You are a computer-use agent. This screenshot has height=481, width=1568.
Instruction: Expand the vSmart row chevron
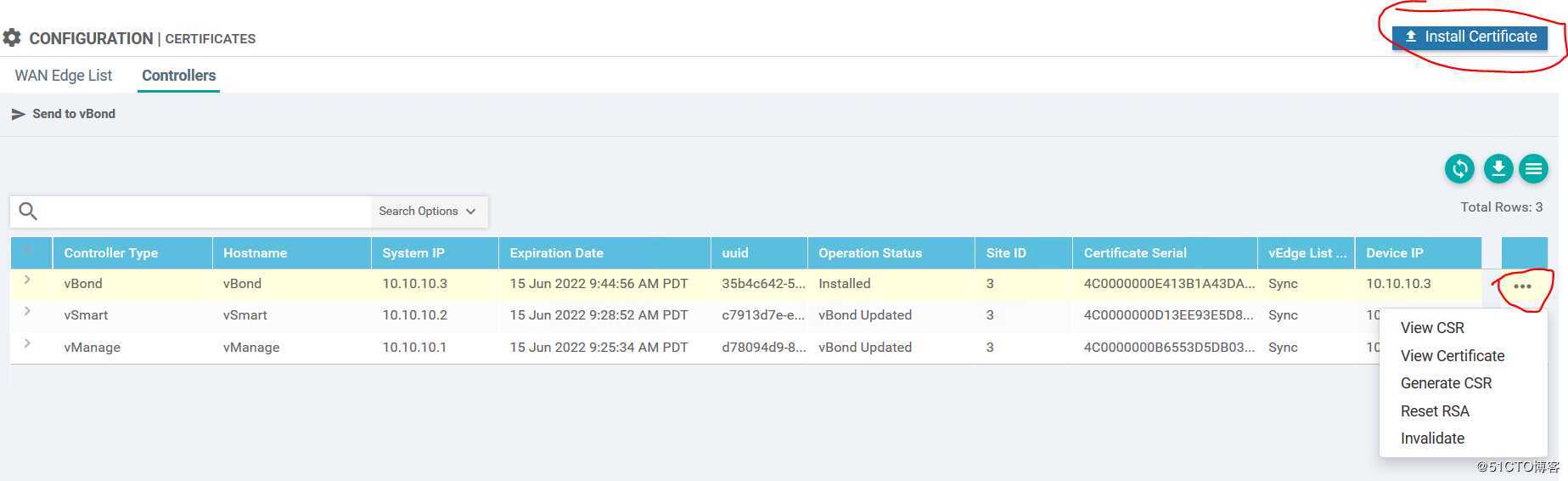[27, 311]
